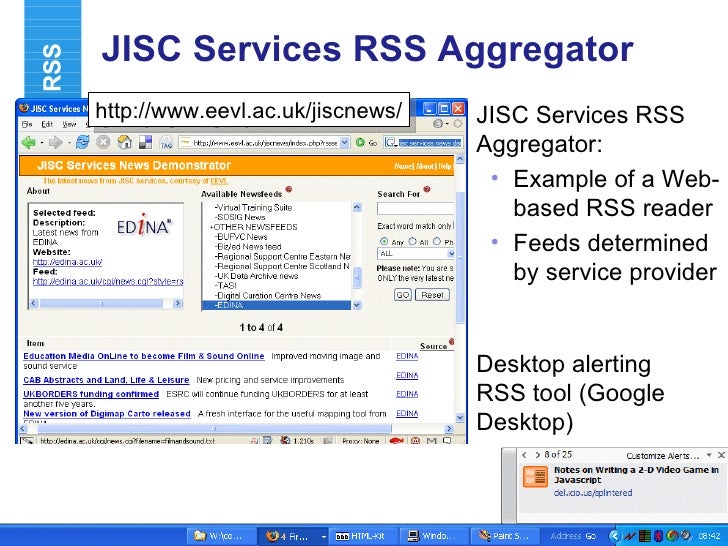Show next alert with right chevron
The height and width of the screenshot is (546, 728).
point(537,455)
